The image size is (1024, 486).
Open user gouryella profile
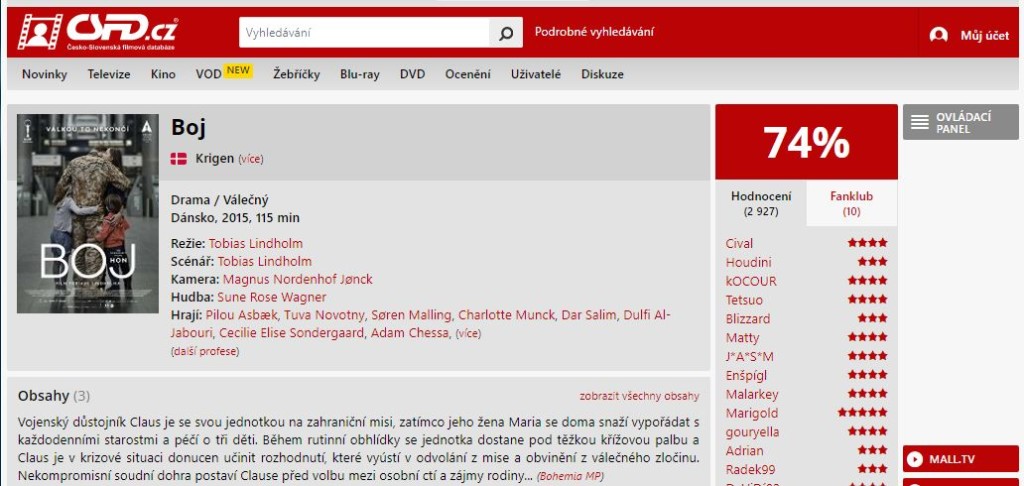point(752,432)
